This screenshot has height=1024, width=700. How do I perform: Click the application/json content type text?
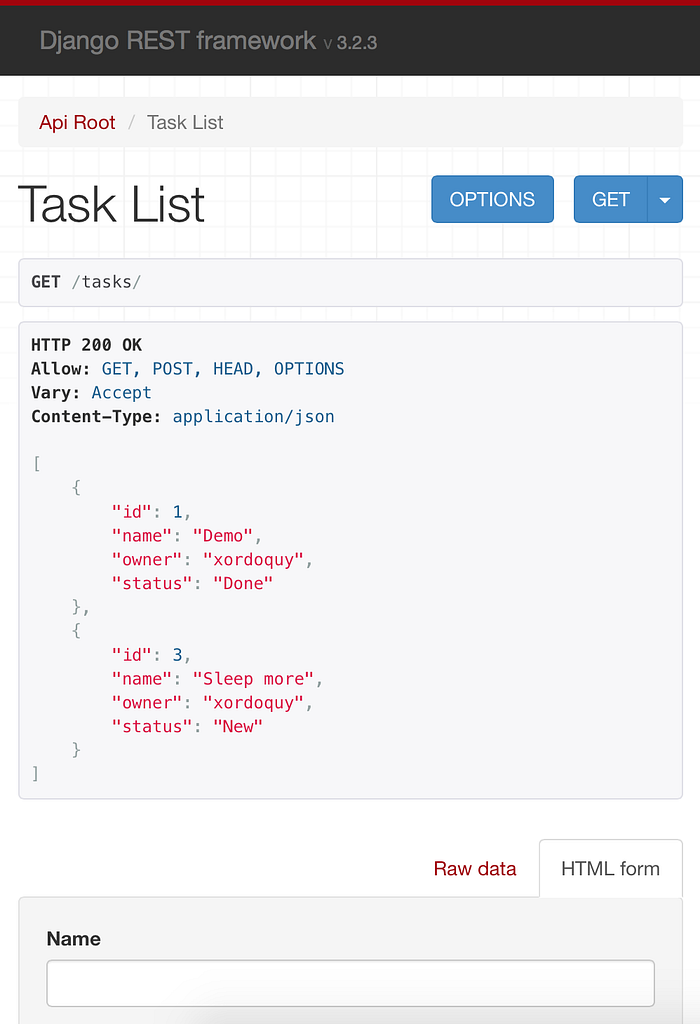click(x=253, y=417)
